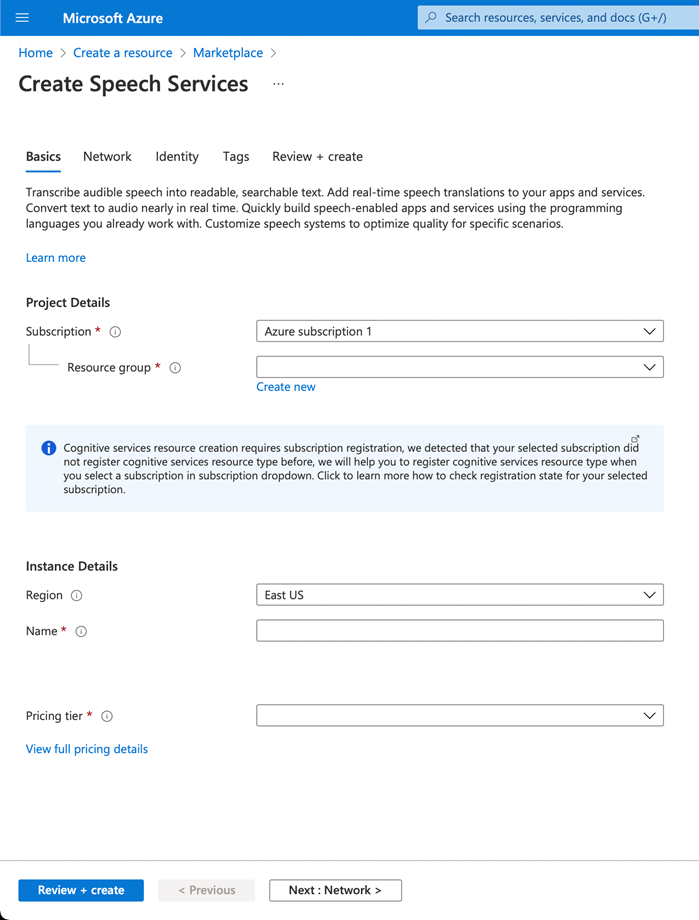This screenshot has height=920, width=699.
Task: Show Pricing tier info tooltip icon
Action: coord(107,716)
